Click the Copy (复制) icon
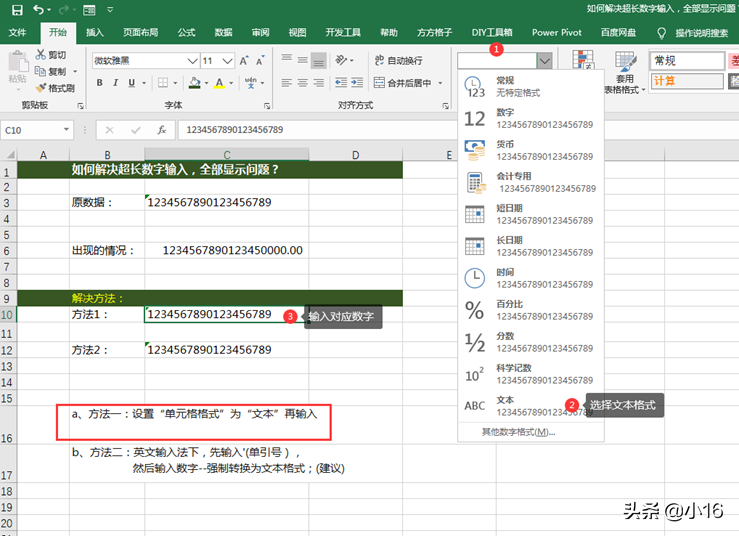739x536 pixels. [x=41, y=71]
